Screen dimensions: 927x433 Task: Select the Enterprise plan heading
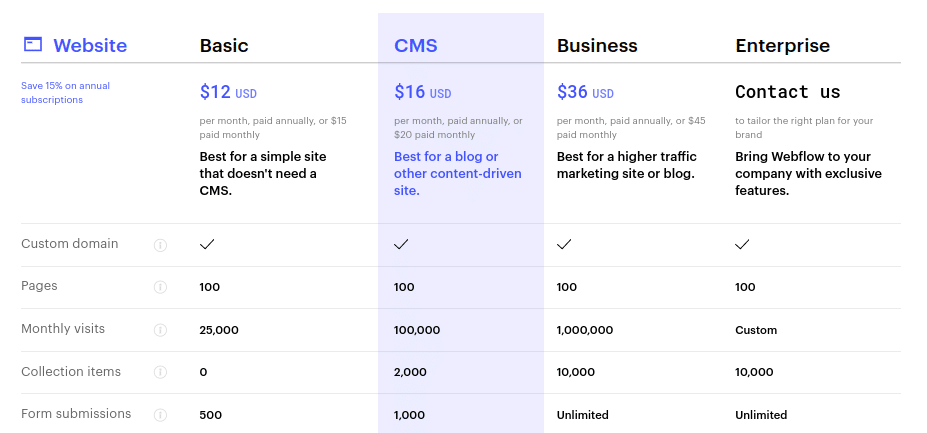click(x=783, y=46)
